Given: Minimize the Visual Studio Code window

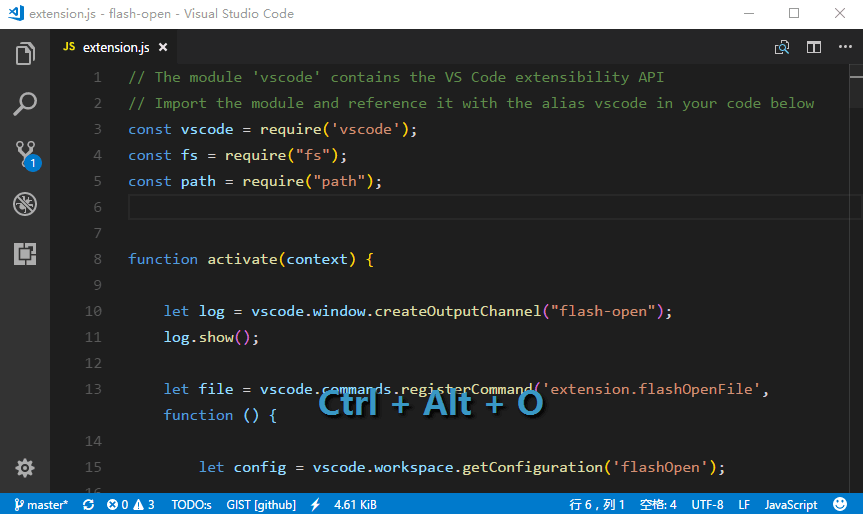Looking at the screenshot, I should tap(749, 13).
